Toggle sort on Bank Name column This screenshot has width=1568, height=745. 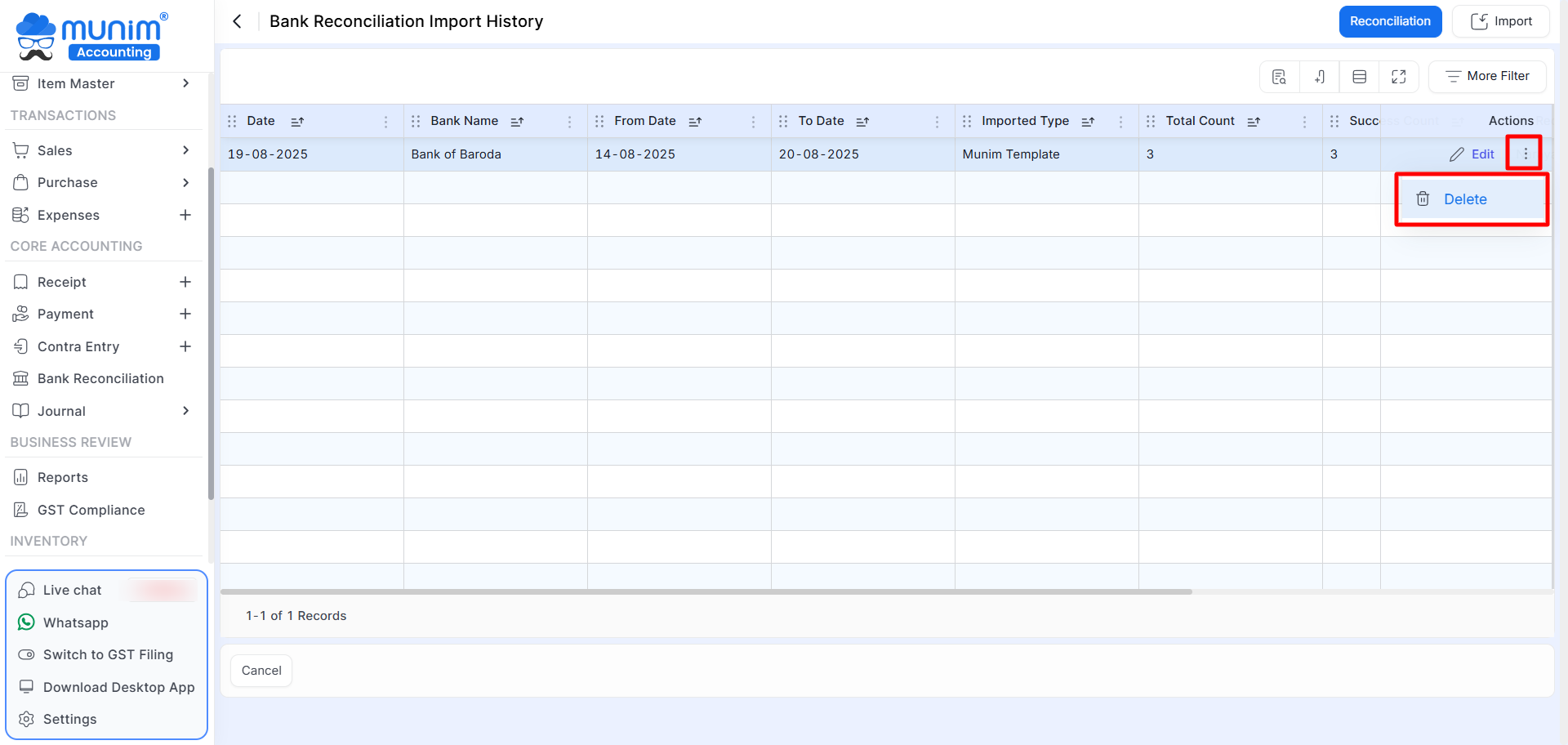(x=517, y=122)
